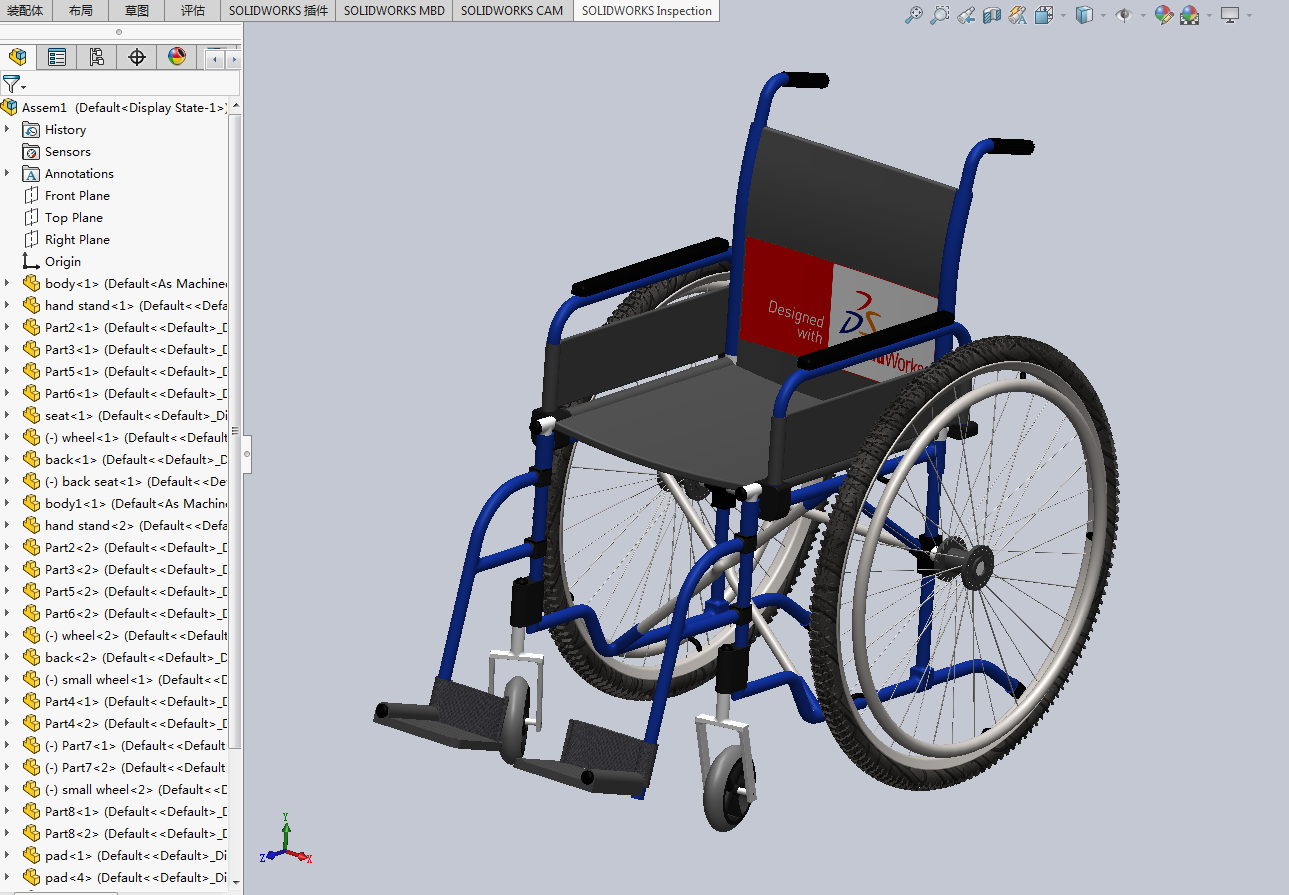Switch to the 草图 tab
The height and width of the screenshot is (895, 1289).
[x=137, y=11]
